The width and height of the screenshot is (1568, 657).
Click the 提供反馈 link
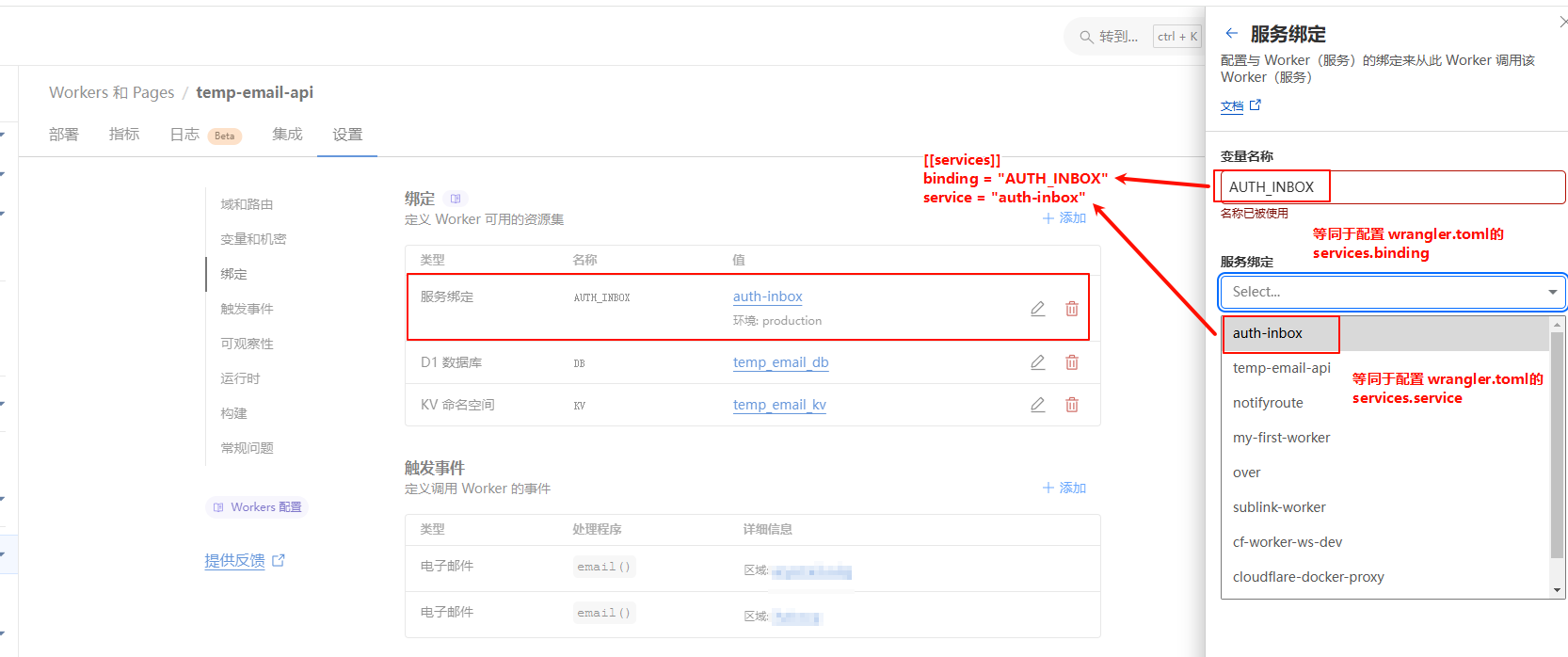(235, 560)
